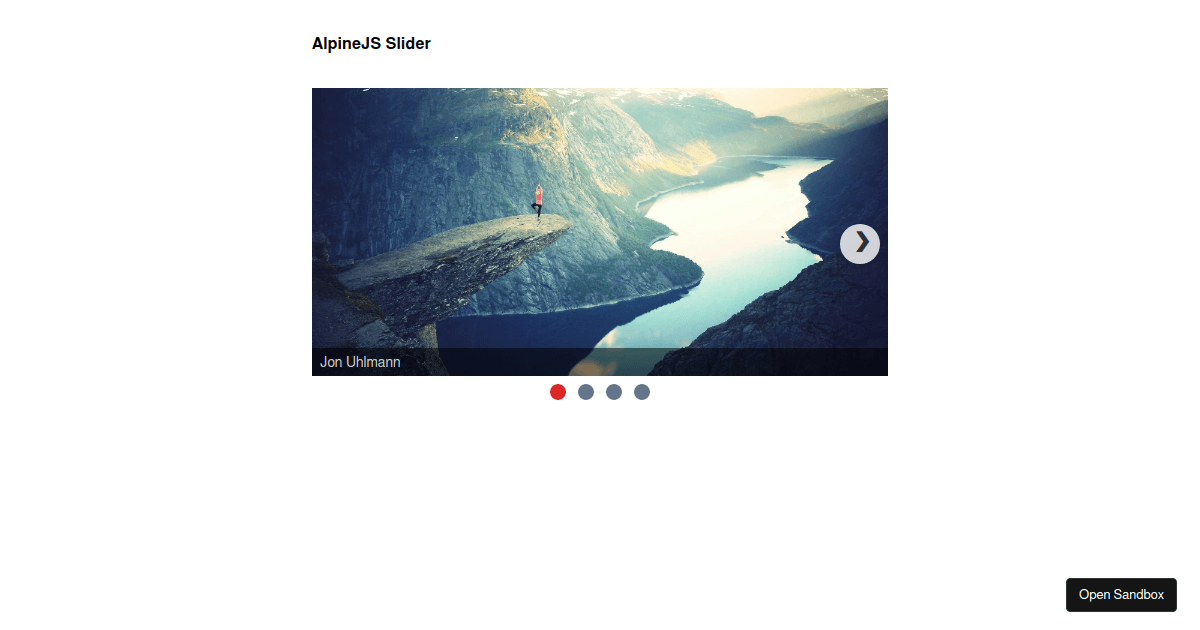Click the dark caption bar under photo

[x=600, y=362]
